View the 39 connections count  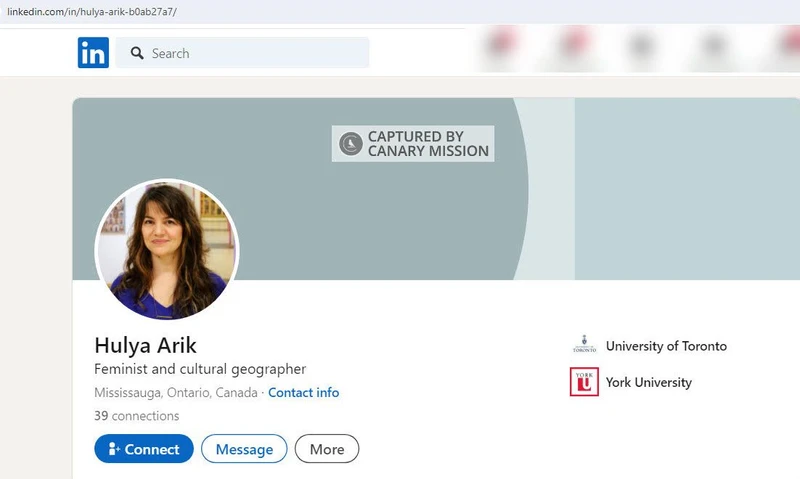137,416
